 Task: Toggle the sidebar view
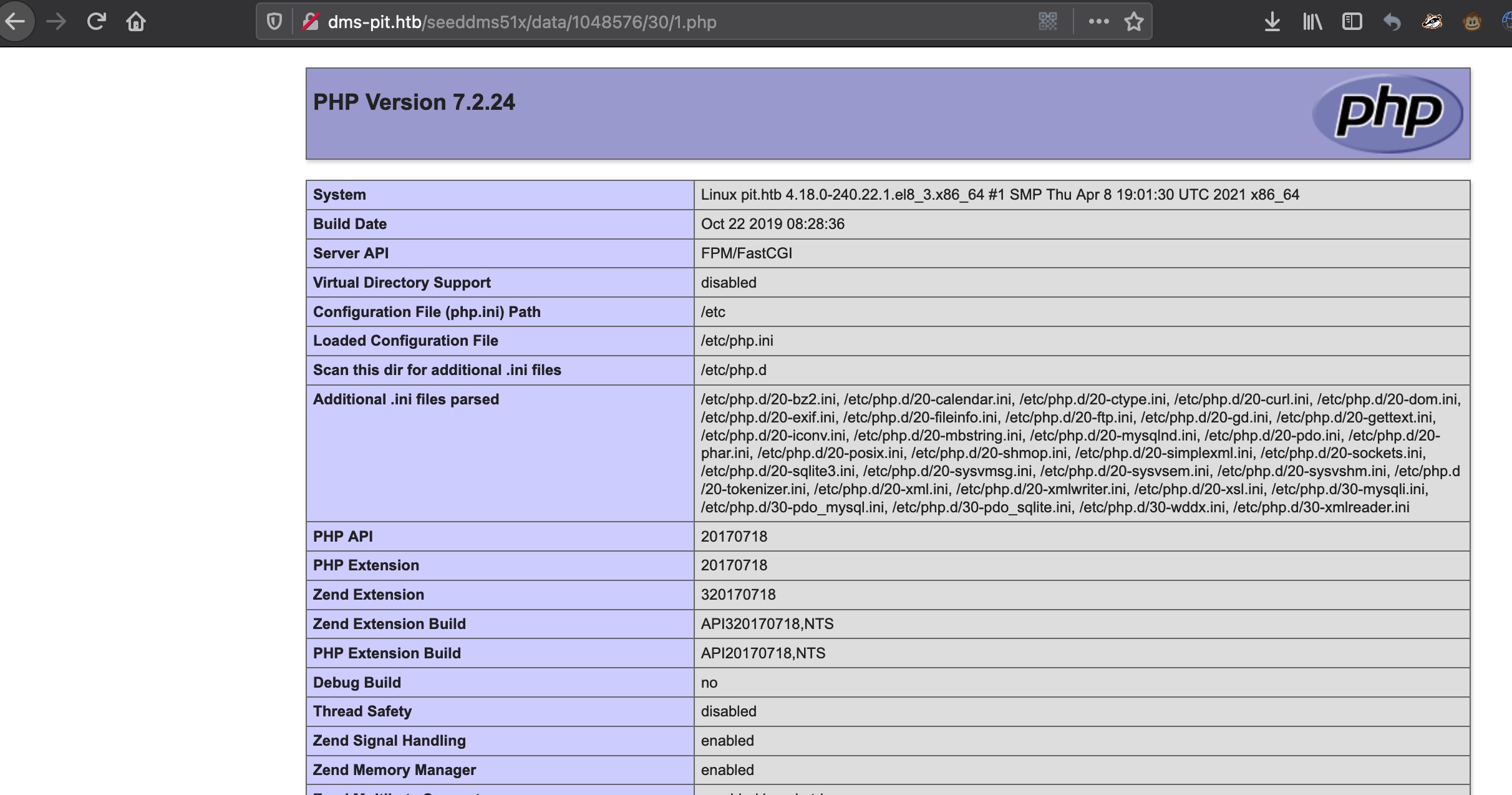[1352, 22]
